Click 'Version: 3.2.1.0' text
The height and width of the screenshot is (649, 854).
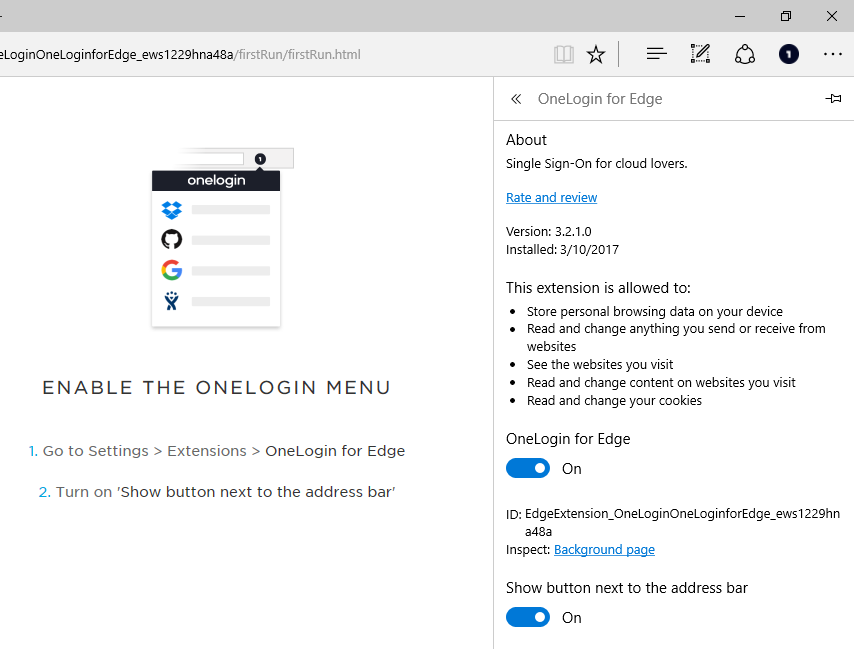(548, 231)
